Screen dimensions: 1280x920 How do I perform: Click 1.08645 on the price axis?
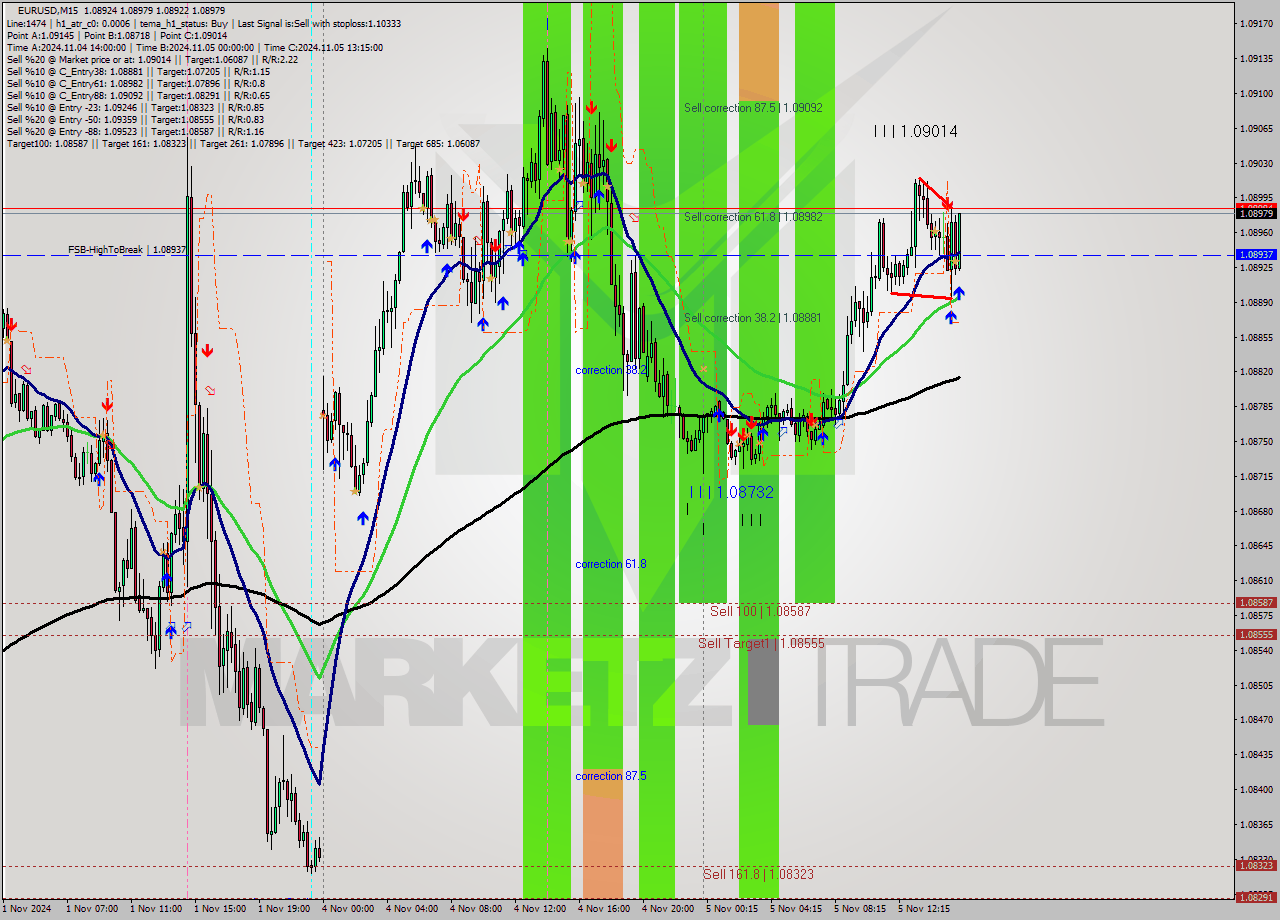tap(1256, 545)
